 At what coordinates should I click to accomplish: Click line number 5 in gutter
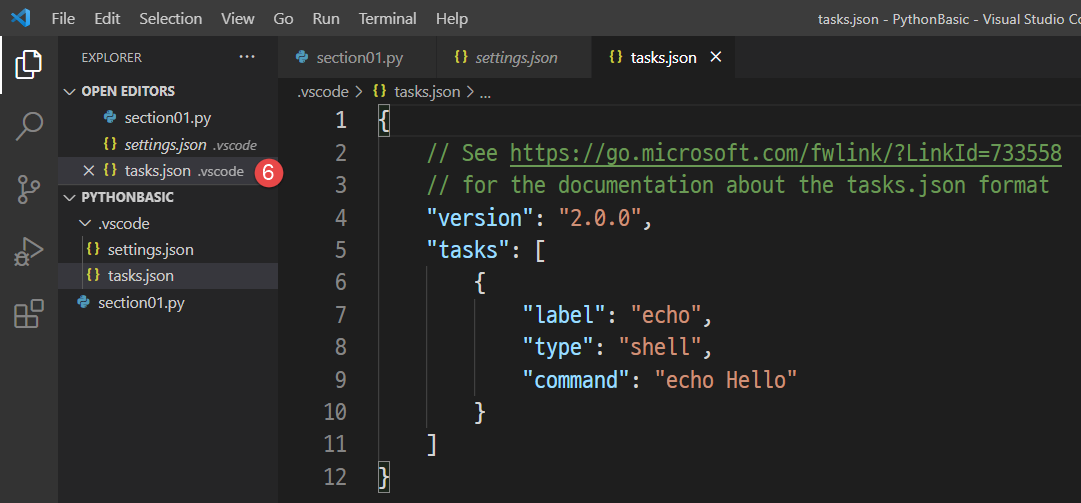tap(341, 250)
